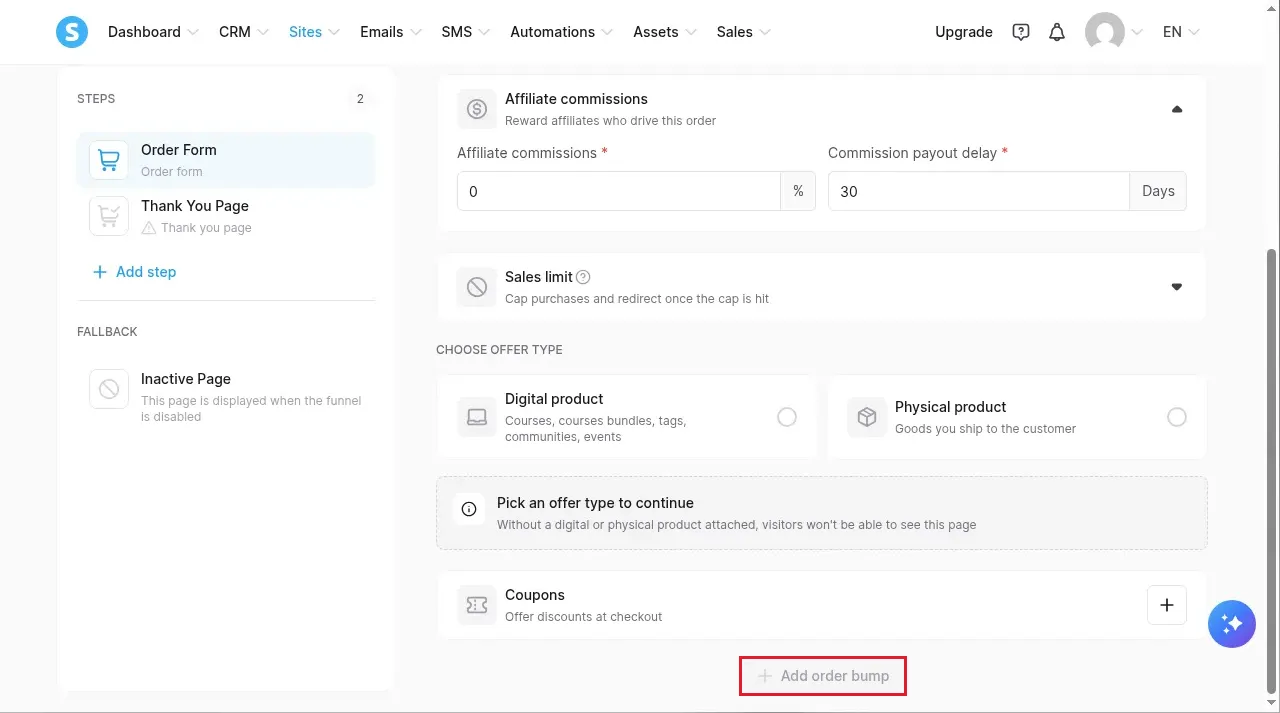This screenshot has width=1280, height=713.
Task: Click the Commission payout delay field
Action: point(979,191)
